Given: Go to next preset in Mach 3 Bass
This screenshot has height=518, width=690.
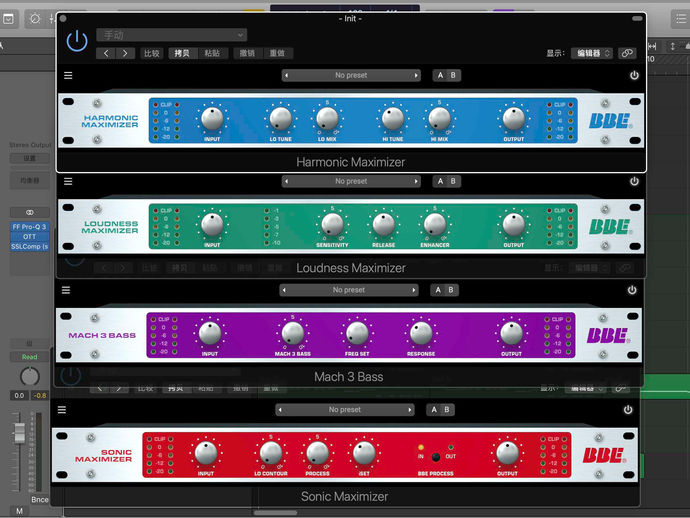Looking at the screenshot, I should pos(414,290).
